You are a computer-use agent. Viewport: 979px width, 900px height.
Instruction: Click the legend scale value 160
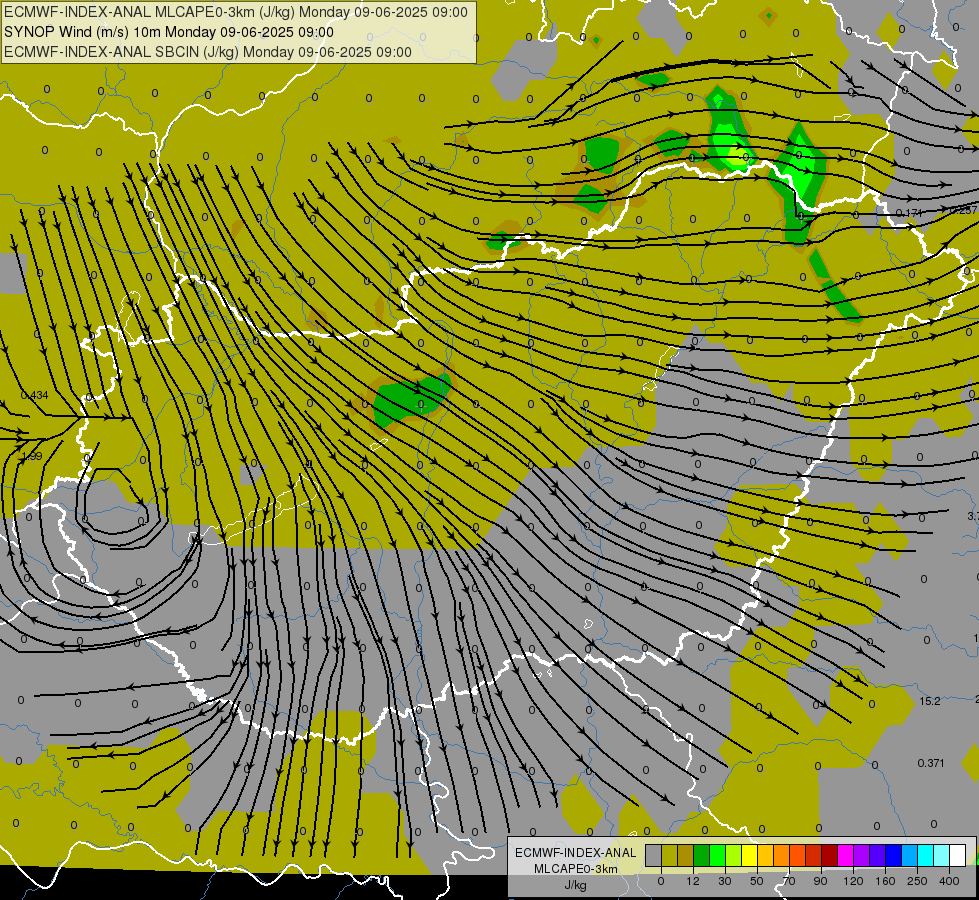coord(885,881)
